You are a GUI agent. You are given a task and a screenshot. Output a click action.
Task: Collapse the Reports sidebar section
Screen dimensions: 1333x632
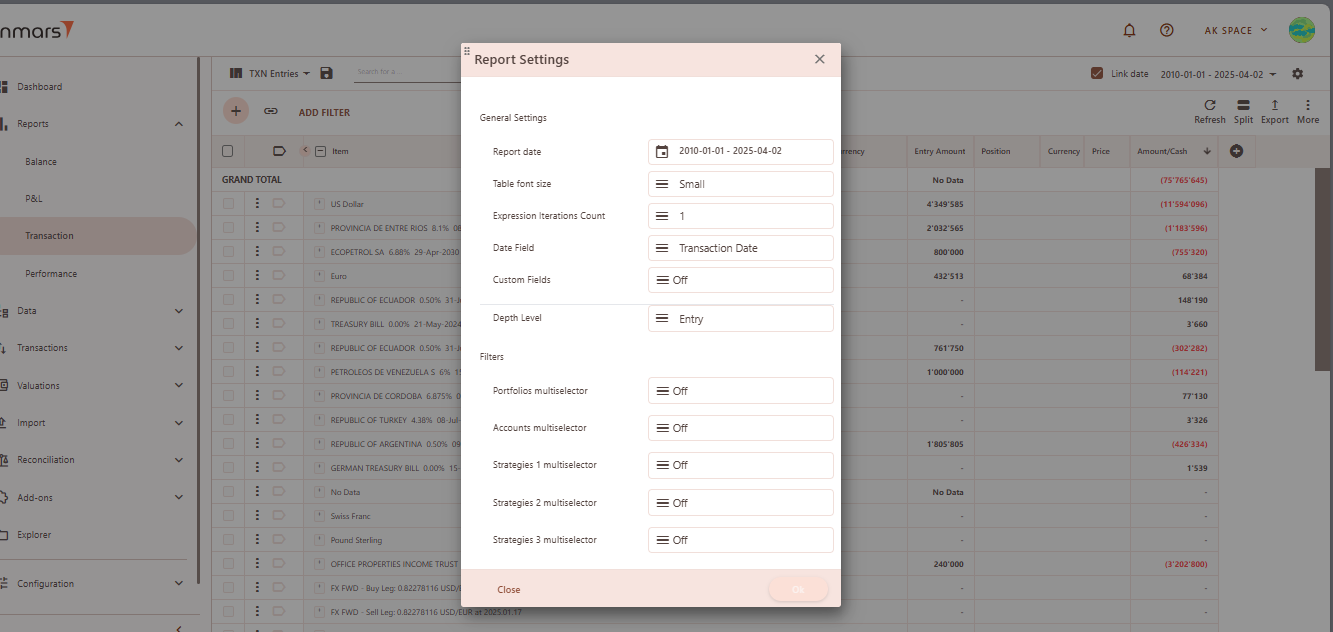(179, 124)
